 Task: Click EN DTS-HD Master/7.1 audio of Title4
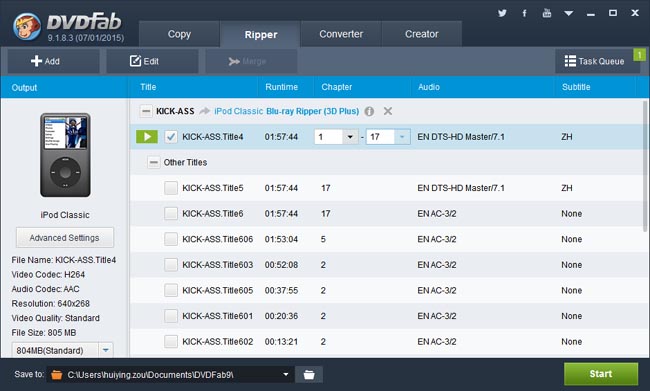[x=461, y=137]
